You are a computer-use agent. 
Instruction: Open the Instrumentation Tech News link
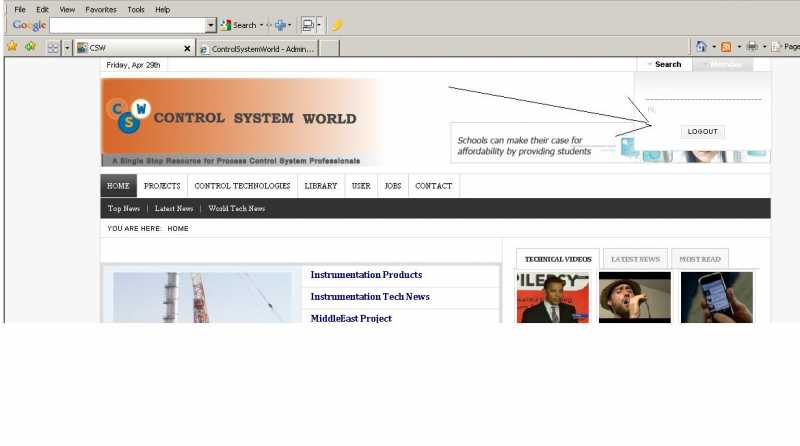pos(370,296)
